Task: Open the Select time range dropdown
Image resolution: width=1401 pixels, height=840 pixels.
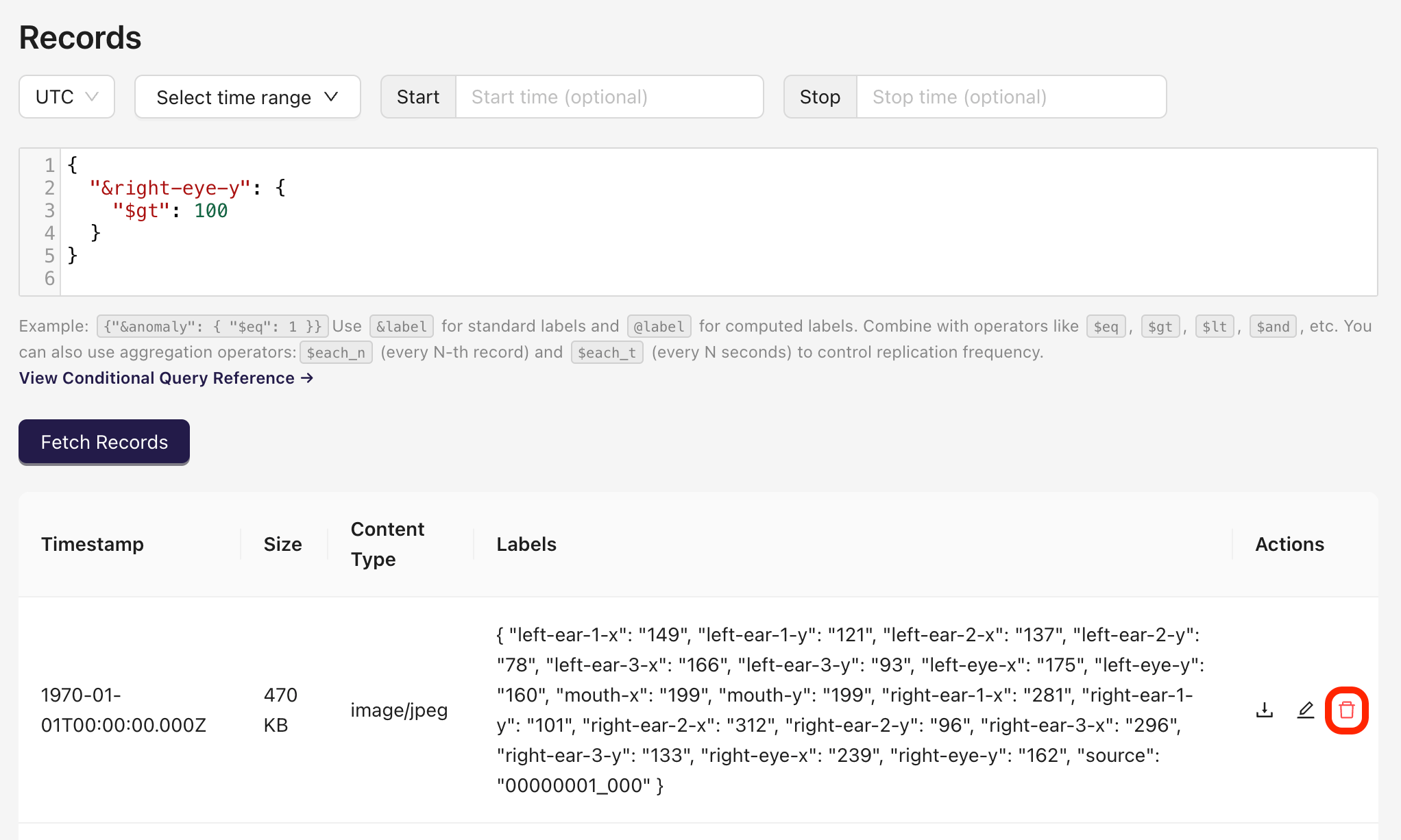Action: (247, 97)
